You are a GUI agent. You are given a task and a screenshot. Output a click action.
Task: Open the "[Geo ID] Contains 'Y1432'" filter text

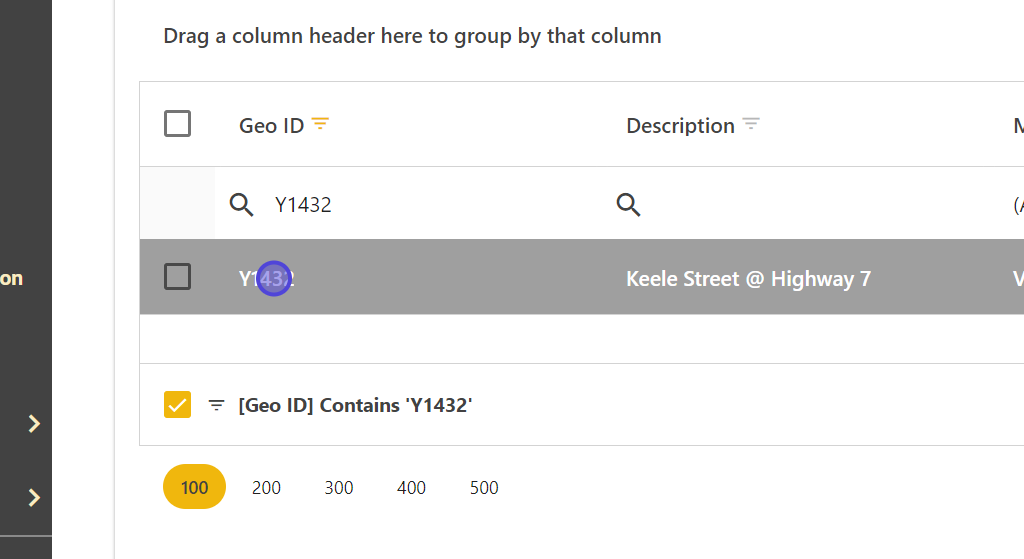click(355, 405)
